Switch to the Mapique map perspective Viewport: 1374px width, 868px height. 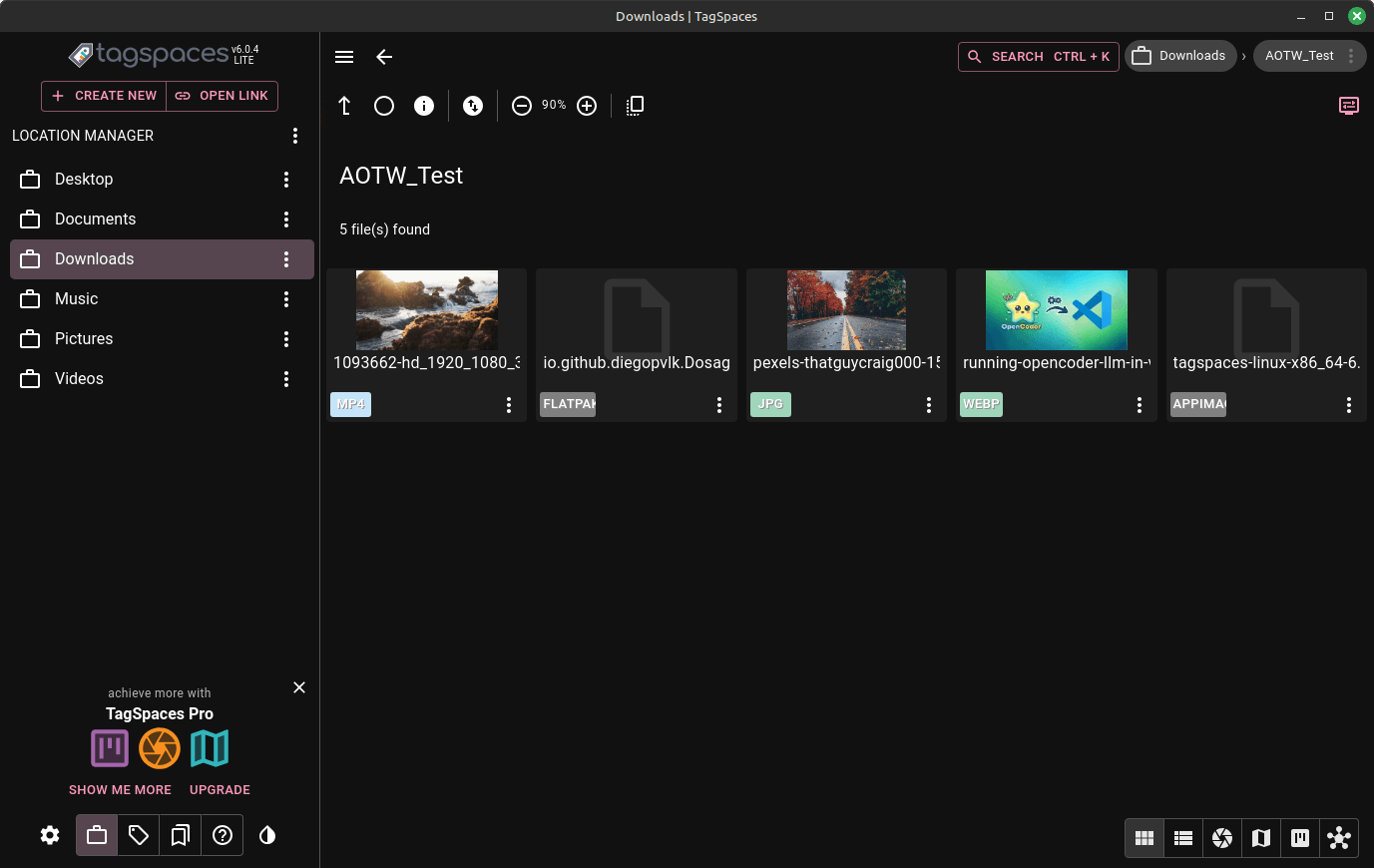pyautogui.click(x=1260, y=838)
